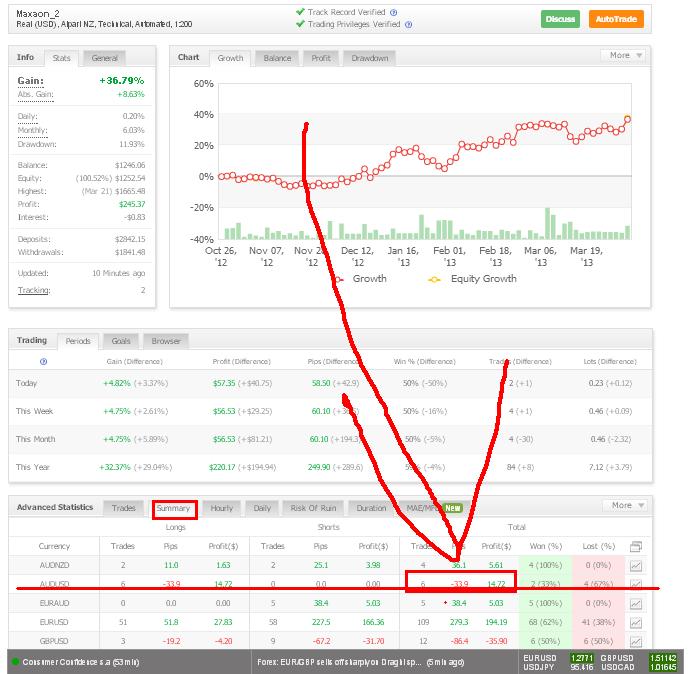Image resolution: width=690 pixels, height=674 pixels.
Task: Open the Hourly tab in Advanced Statistics
Action: (221, 508)
